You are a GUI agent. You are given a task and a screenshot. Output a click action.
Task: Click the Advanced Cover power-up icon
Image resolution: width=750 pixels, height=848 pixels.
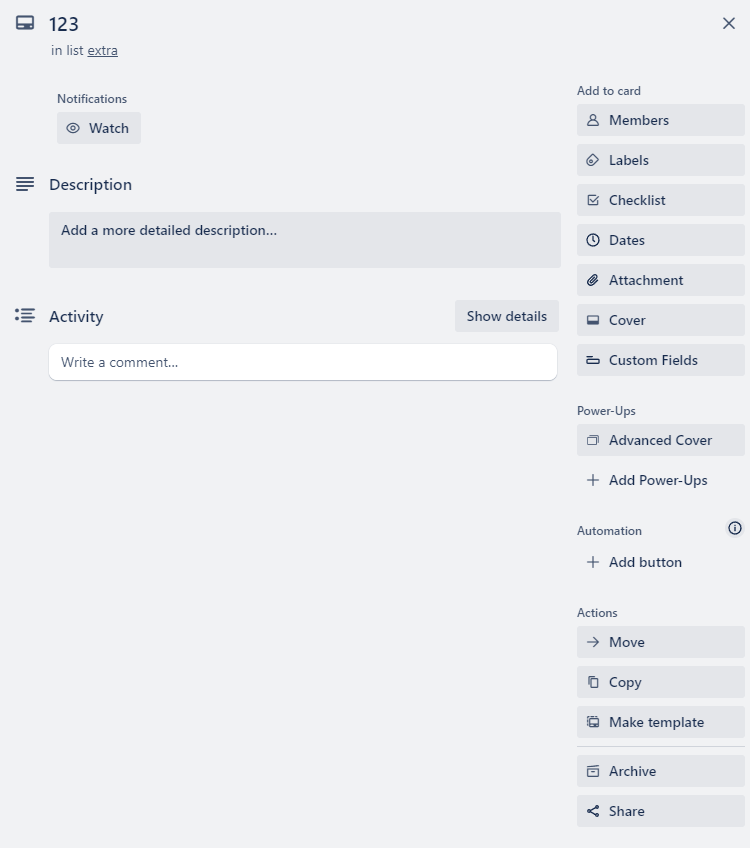[593, 440]
